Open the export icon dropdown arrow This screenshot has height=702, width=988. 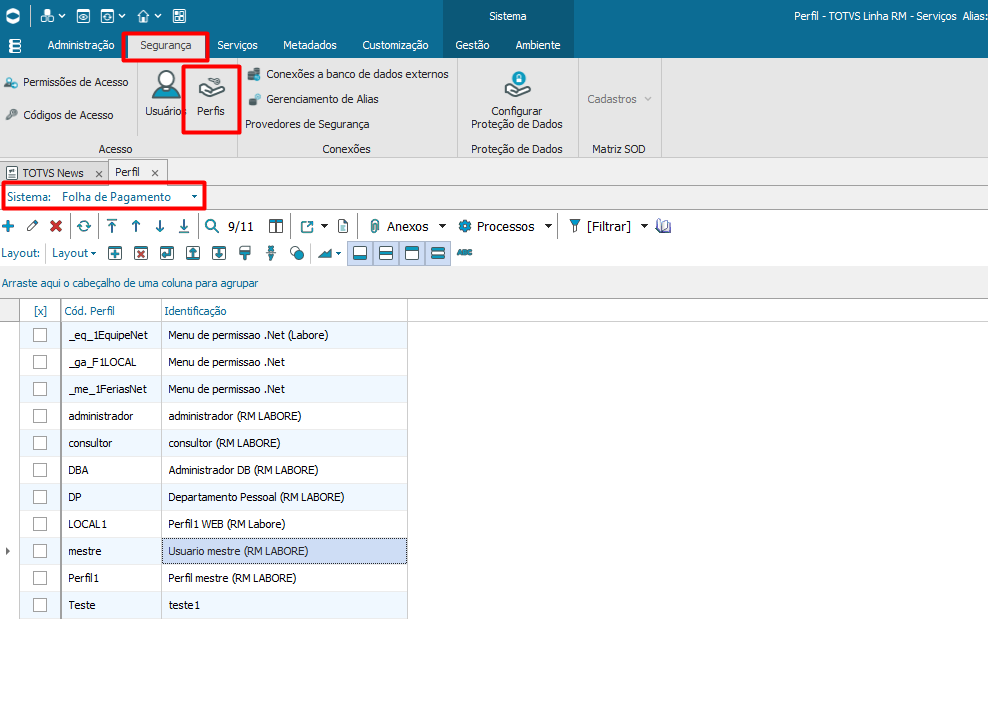pyautogui.click(x=325, y=226)
